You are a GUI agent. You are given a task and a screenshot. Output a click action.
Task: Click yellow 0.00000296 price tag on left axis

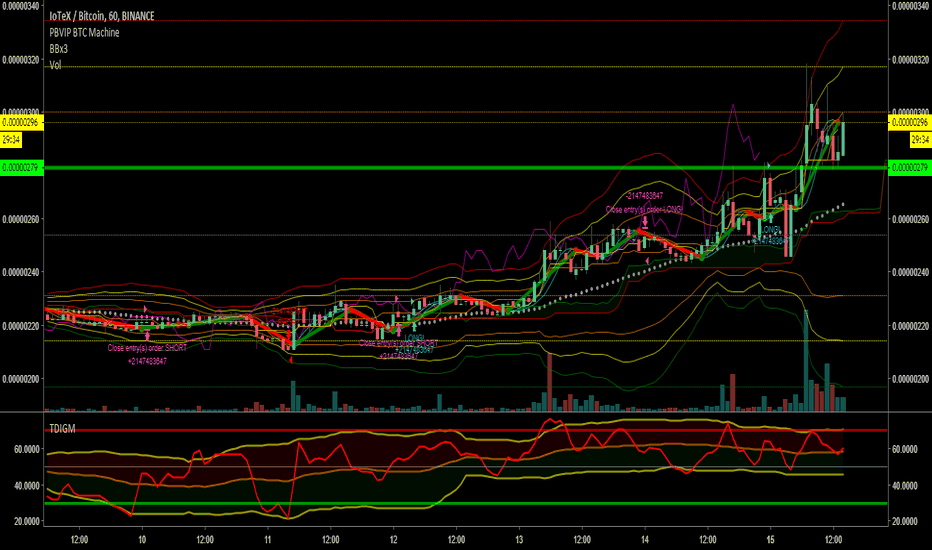coord(21,122)
